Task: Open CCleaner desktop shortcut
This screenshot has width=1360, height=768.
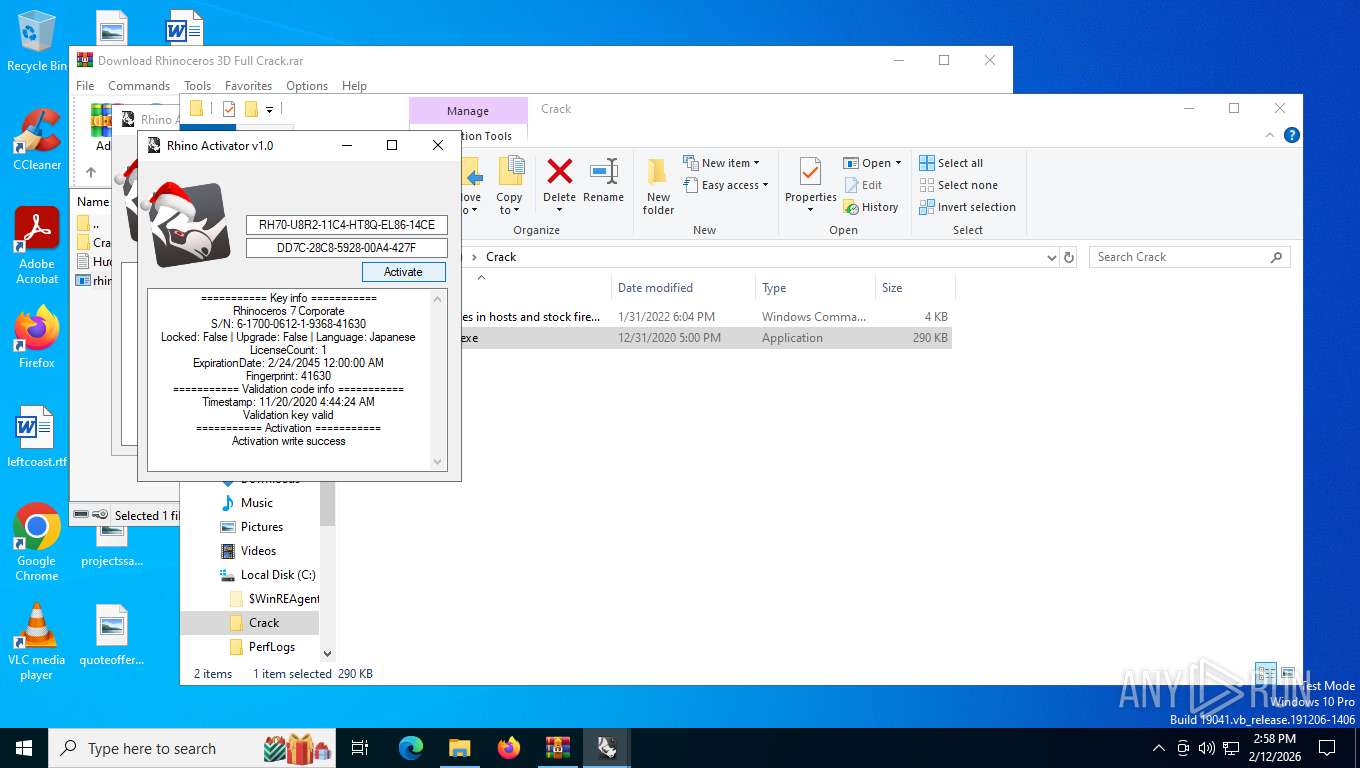Action: click(x=37, y=139)
